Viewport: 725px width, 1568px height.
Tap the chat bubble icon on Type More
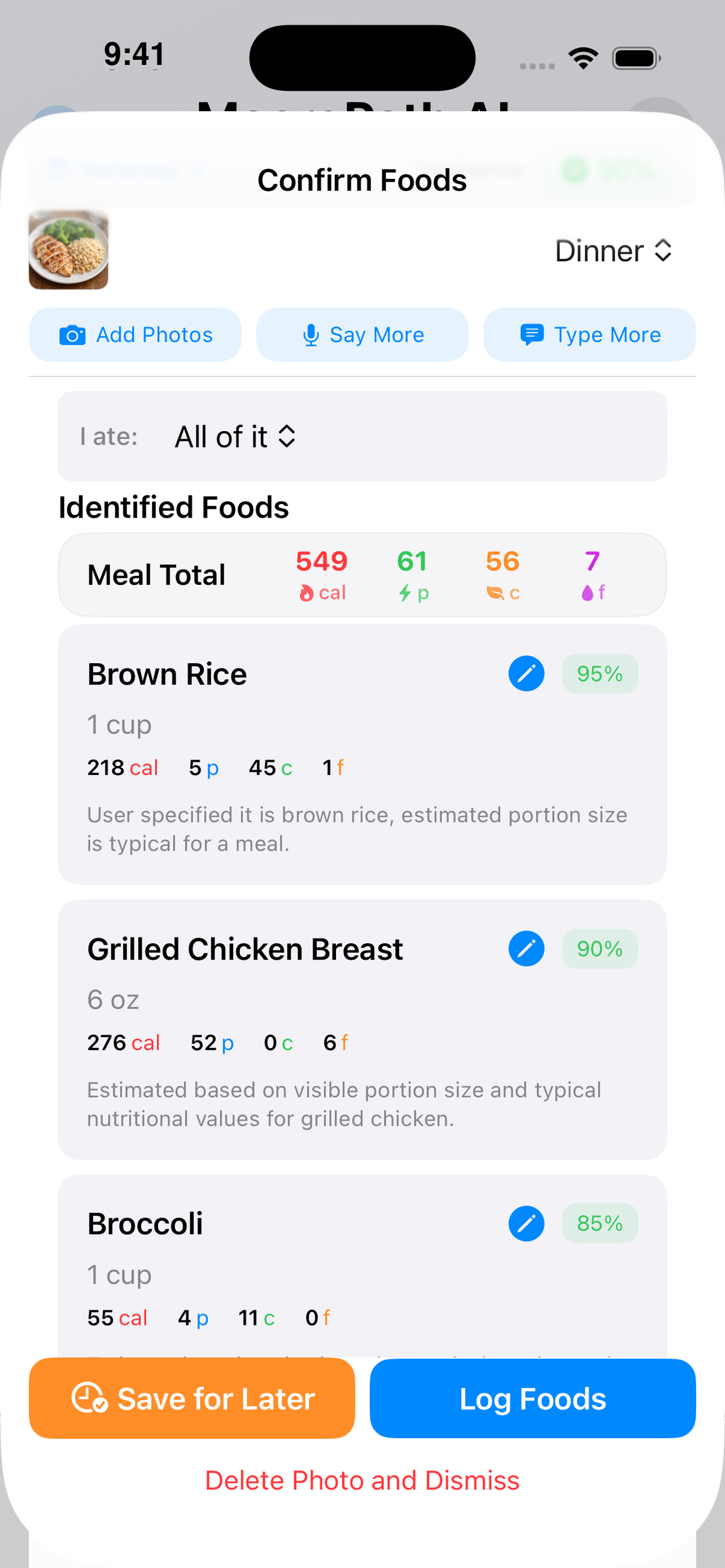[531, 335]
